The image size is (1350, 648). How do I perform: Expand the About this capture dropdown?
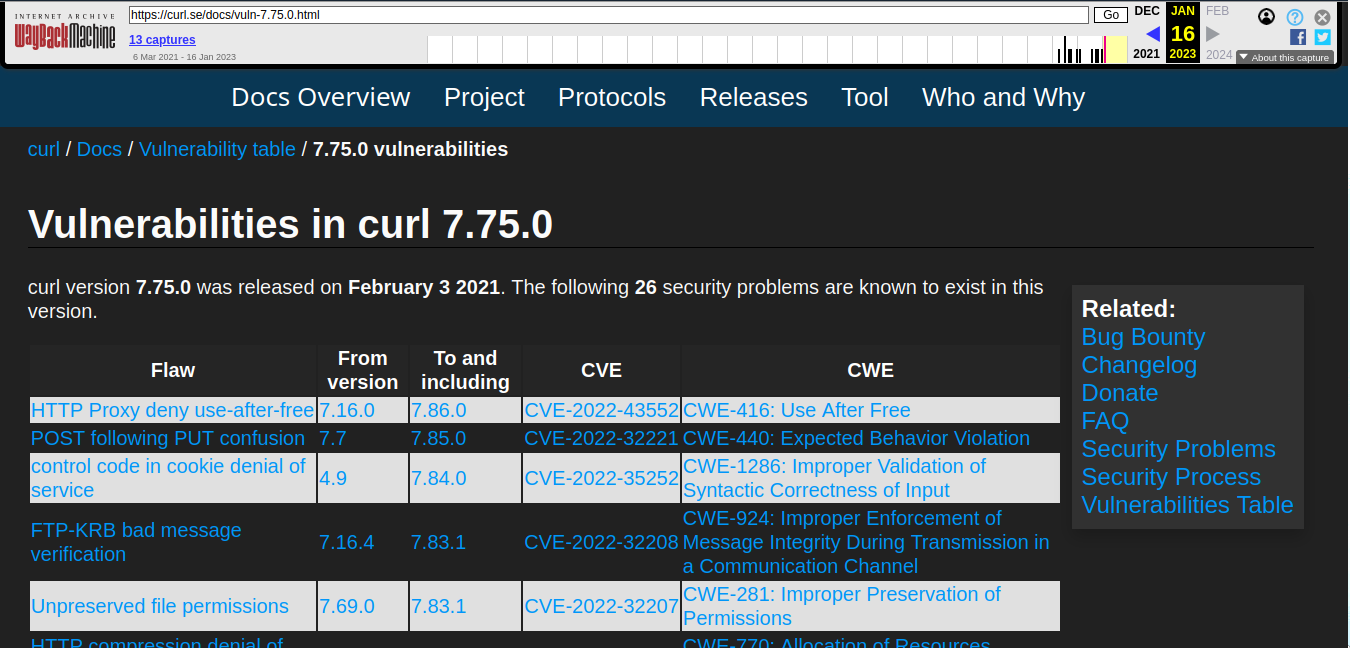coord(1284,57)
